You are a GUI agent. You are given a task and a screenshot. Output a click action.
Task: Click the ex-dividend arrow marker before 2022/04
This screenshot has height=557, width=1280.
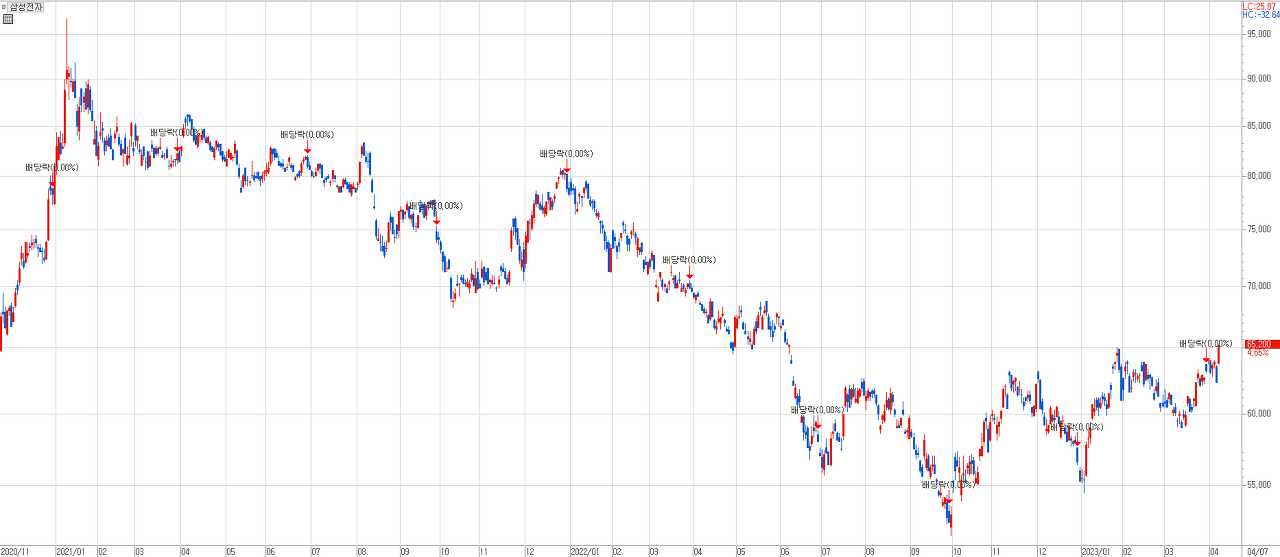pos(689,275)
